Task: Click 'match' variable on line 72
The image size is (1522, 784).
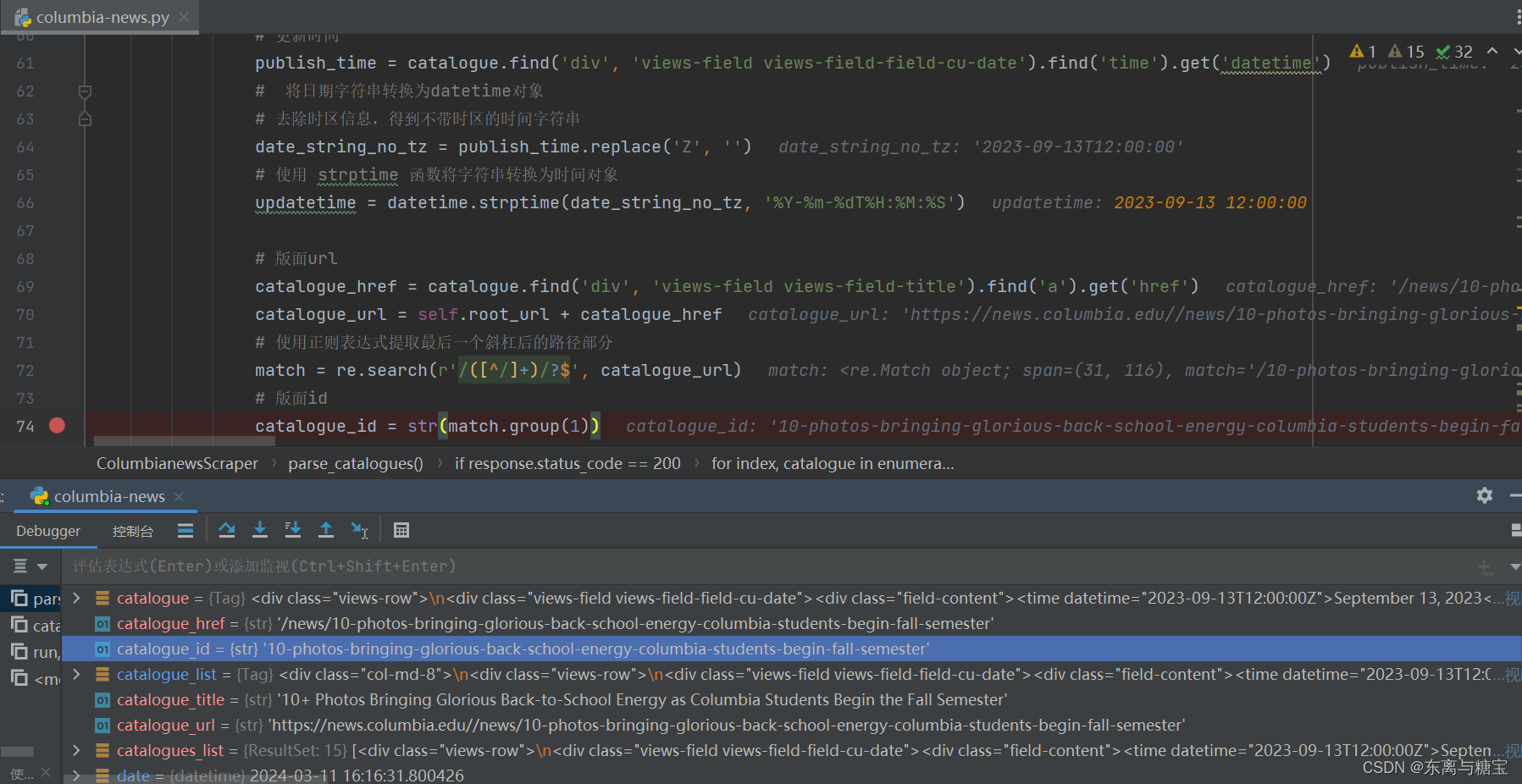Action: pos(280,371)
